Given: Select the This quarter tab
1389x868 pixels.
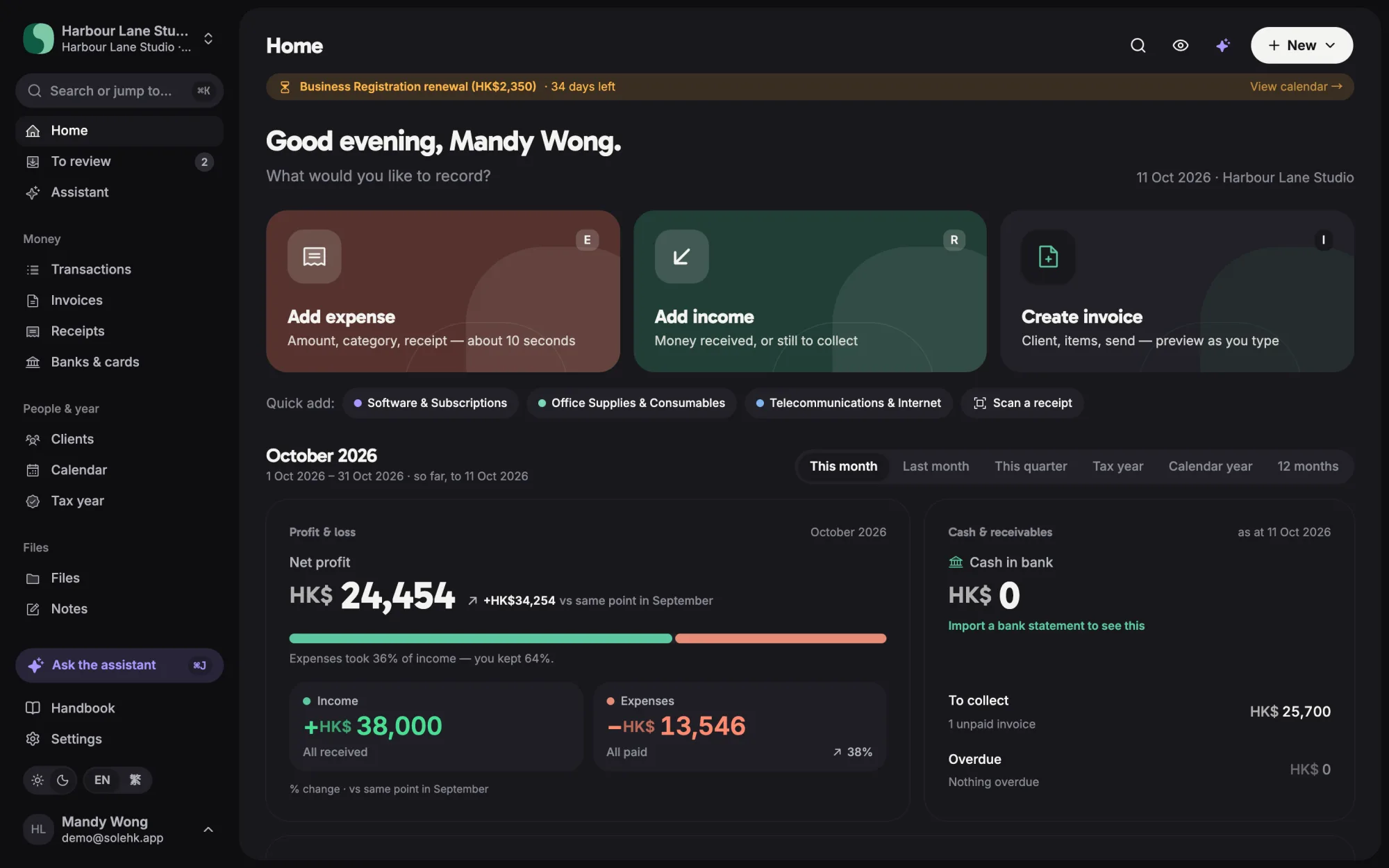Looking at the screenshot, I should point(1031,467).
